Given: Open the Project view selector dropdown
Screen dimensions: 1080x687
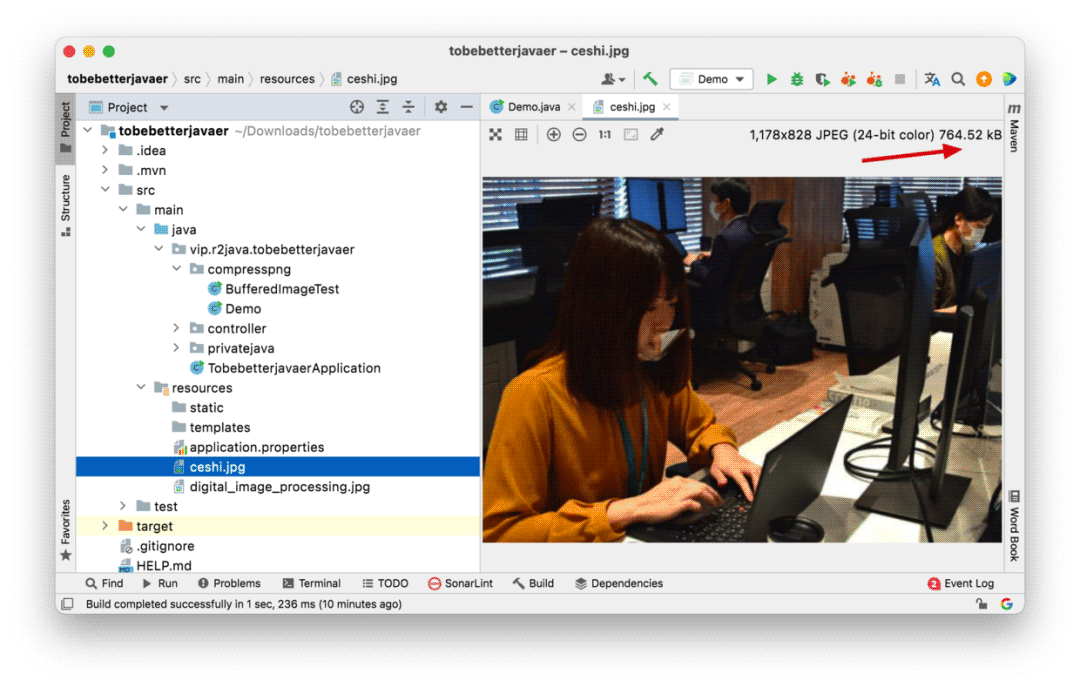Looking at the screenshot, I should [129, 107].
